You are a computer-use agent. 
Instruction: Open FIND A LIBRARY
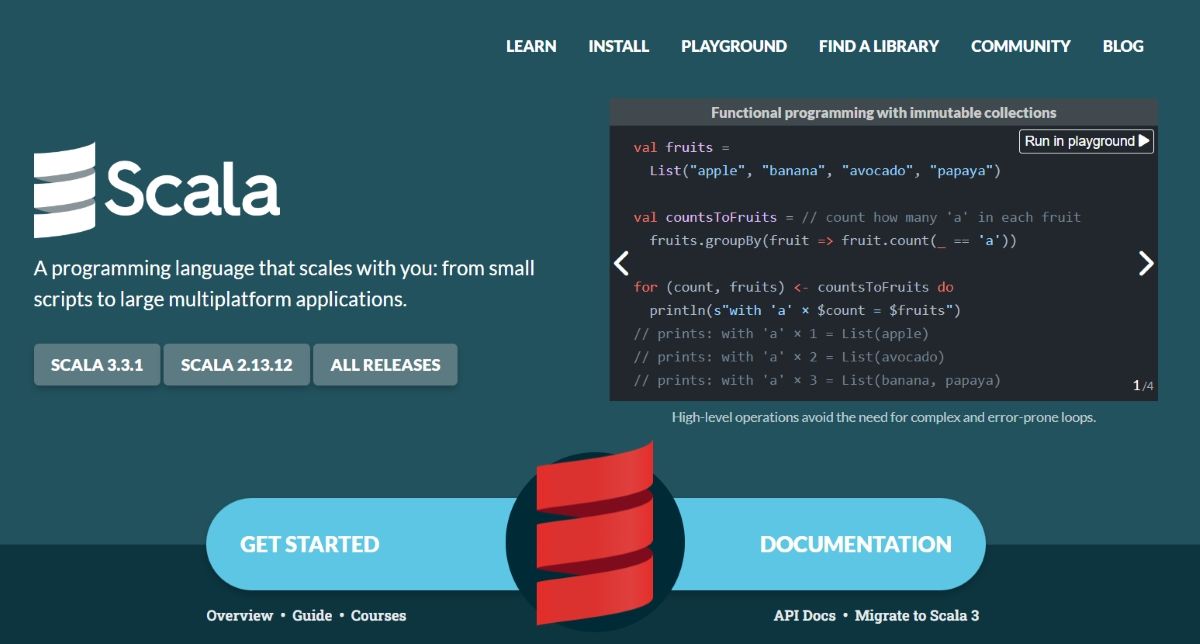tap(878, 46)
